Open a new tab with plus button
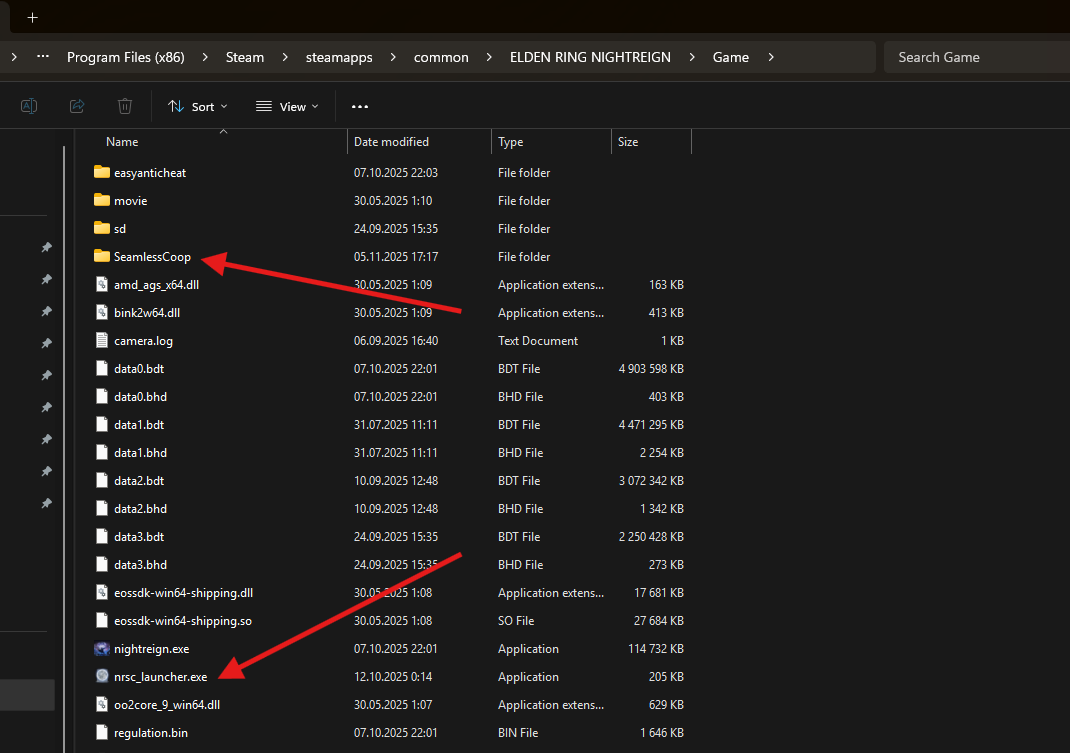This screenshot has width=1070, height=753. [32, 17]
